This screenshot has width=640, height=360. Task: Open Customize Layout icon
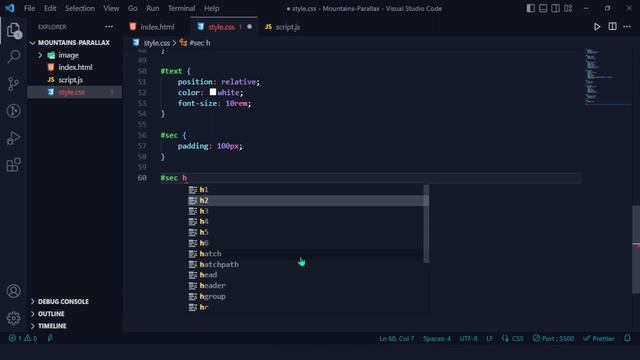coord(568,8)
